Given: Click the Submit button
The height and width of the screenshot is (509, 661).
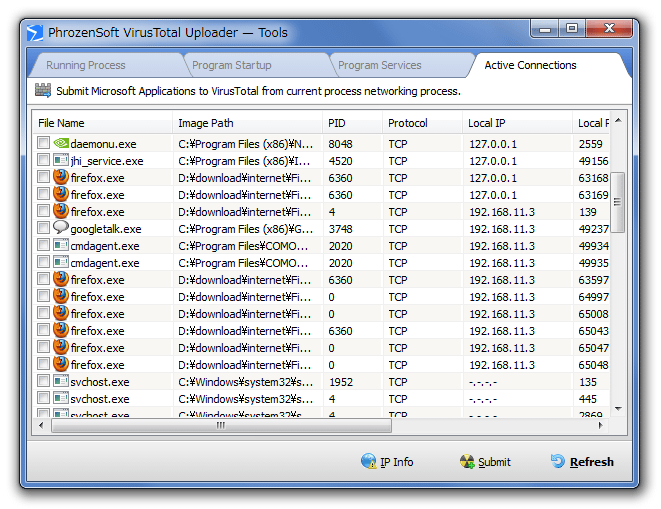Looking at the screenshot, I should point(485,462).
